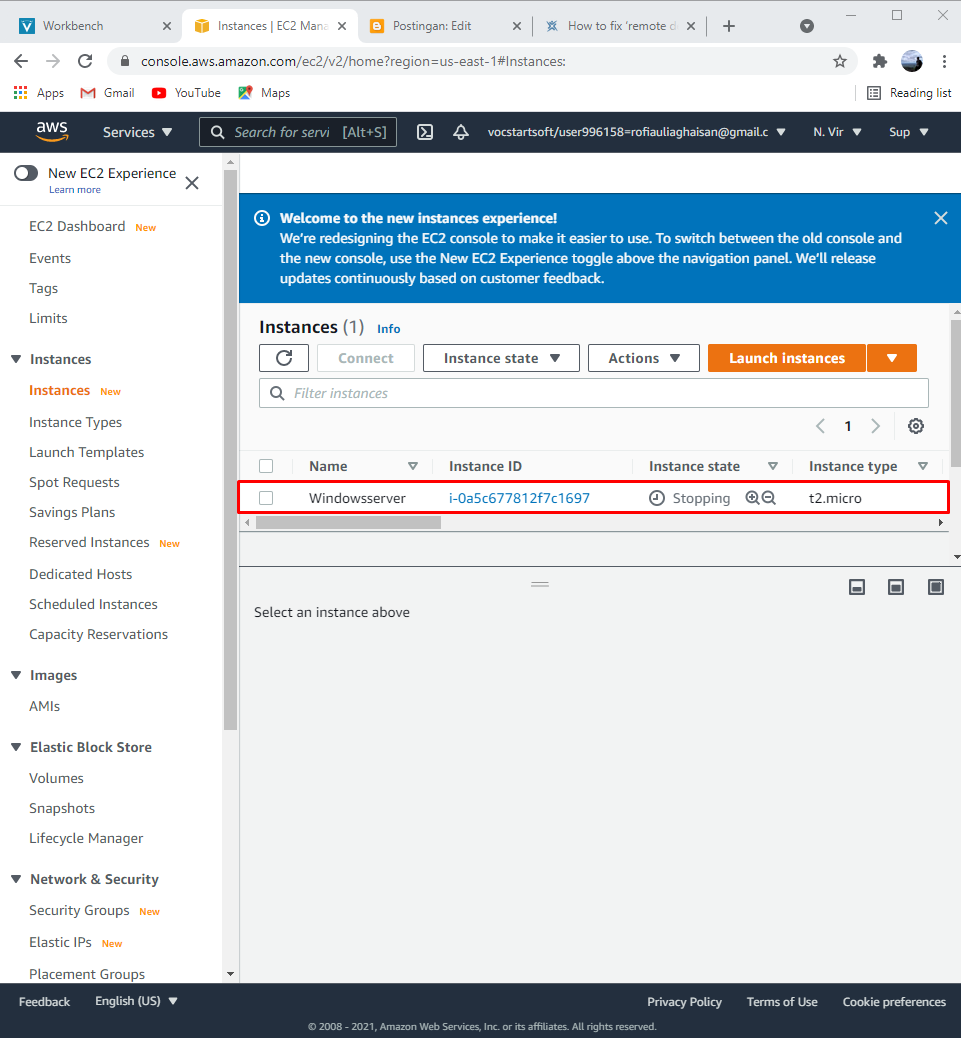Click Launch instances button

click(x=787, y=358)
